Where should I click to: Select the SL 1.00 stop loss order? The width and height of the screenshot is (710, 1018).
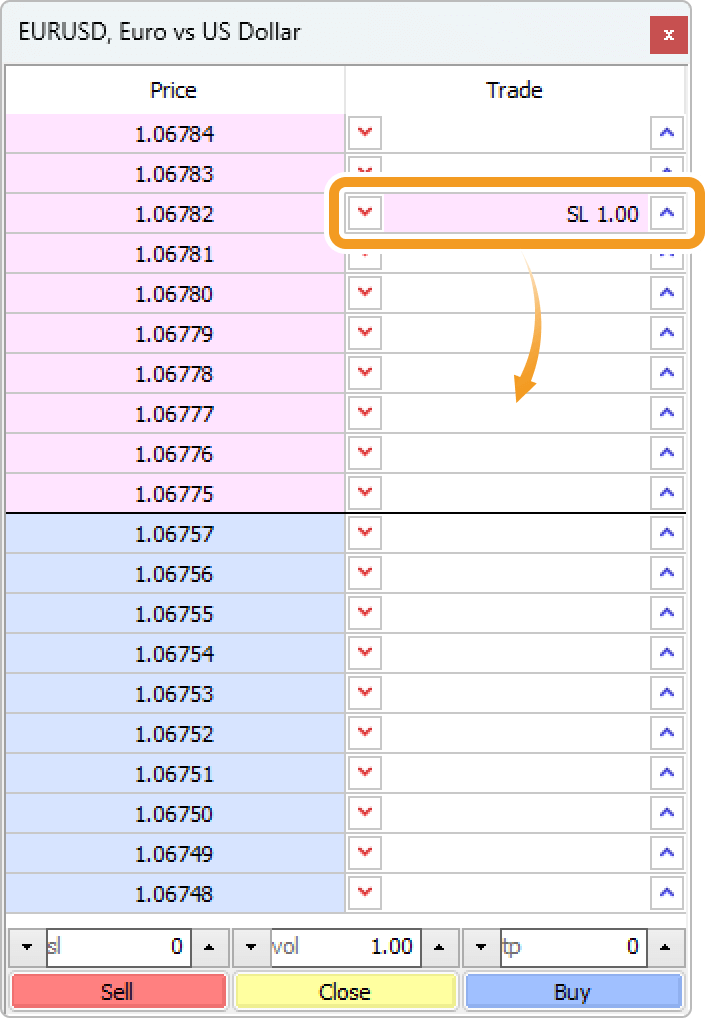(x=516, y=214)
